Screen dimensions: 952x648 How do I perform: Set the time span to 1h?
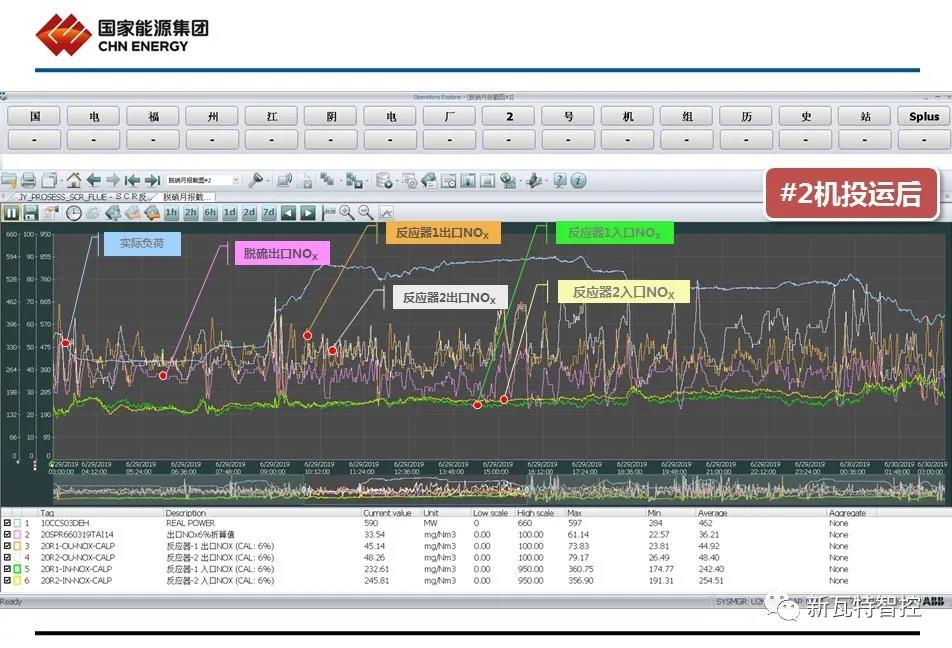tap(171, 213)
